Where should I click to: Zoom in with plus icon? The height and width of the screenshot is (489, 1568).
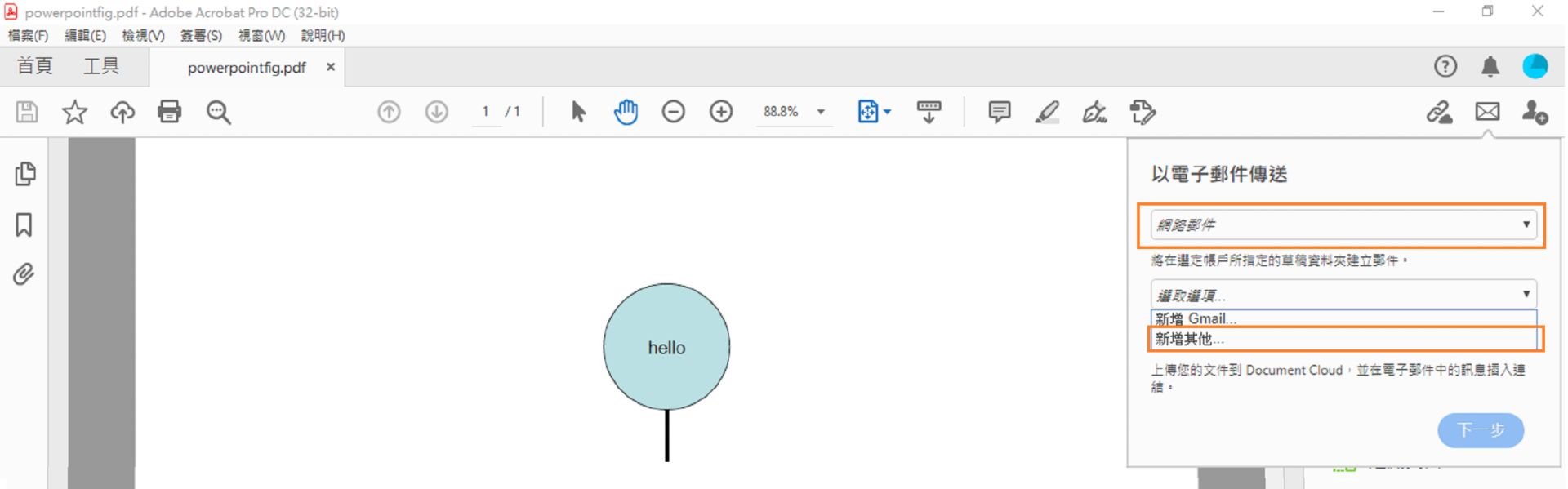click(x=721, y=112)
